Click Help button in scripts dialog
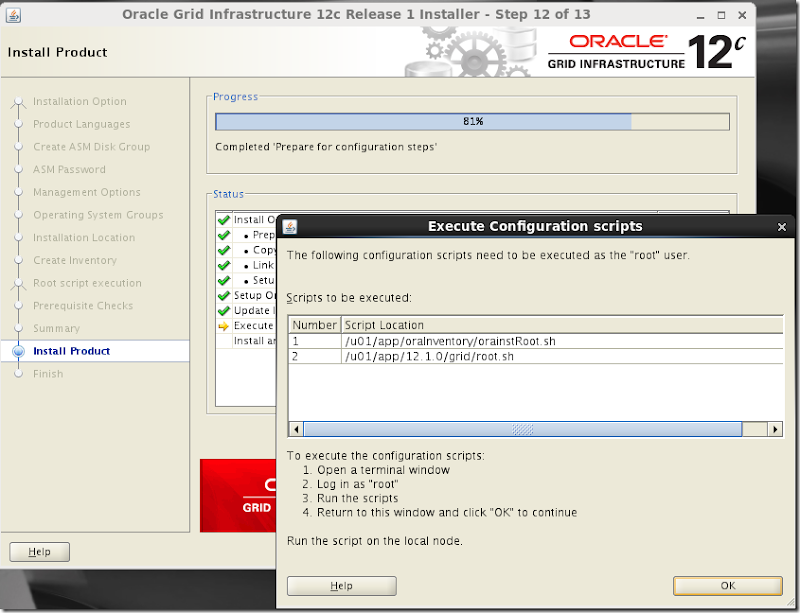 point(341,585)
